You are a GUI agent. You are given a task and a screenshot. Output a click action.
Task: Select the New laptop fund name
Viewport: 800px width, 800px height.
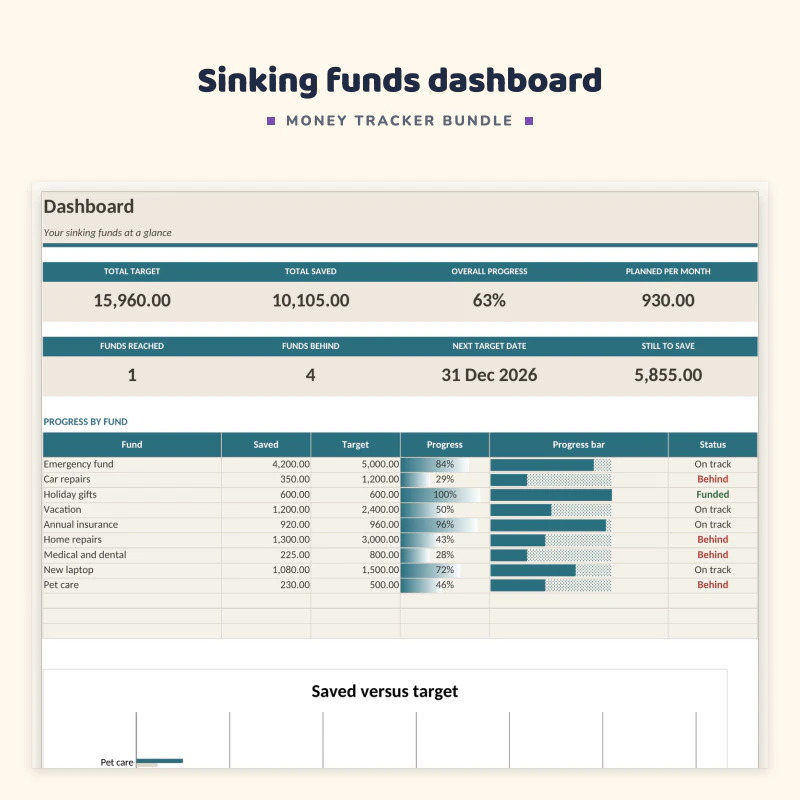[68, 570]
